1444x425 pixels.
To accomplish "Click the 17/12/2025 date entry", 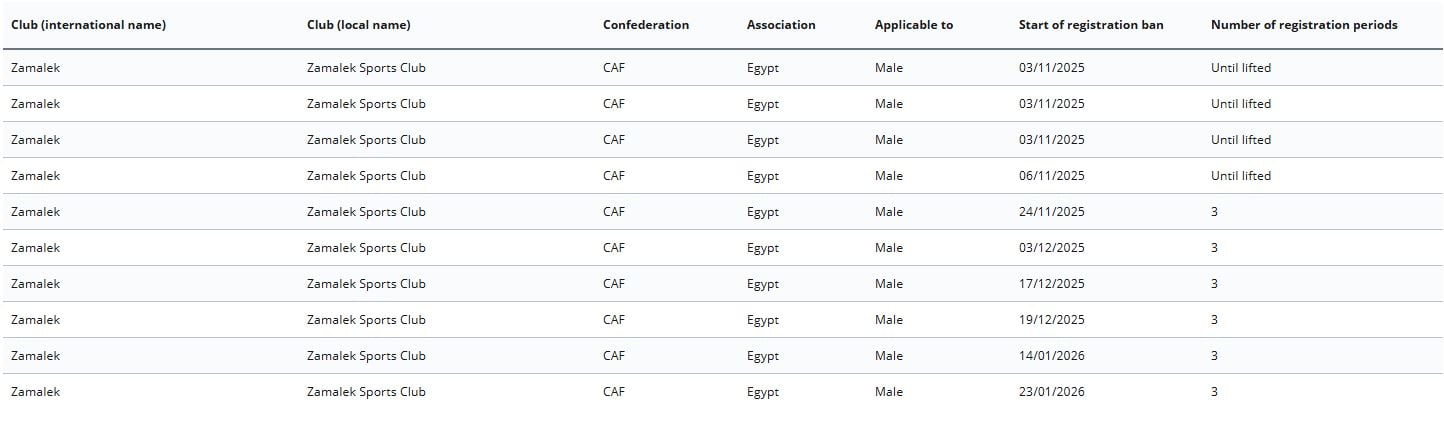I will 1051,284.
